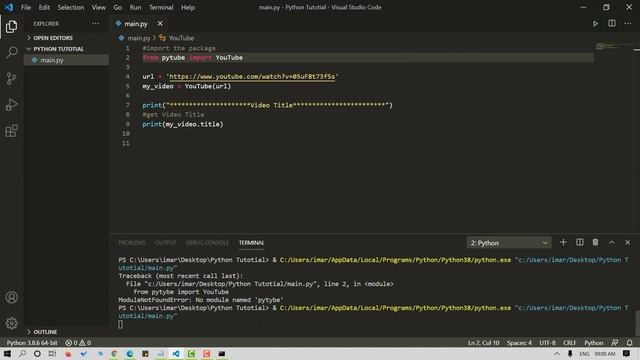Open Chrome from the taskbar
Viewport: 640px width, 360px height.
point(114,354)
